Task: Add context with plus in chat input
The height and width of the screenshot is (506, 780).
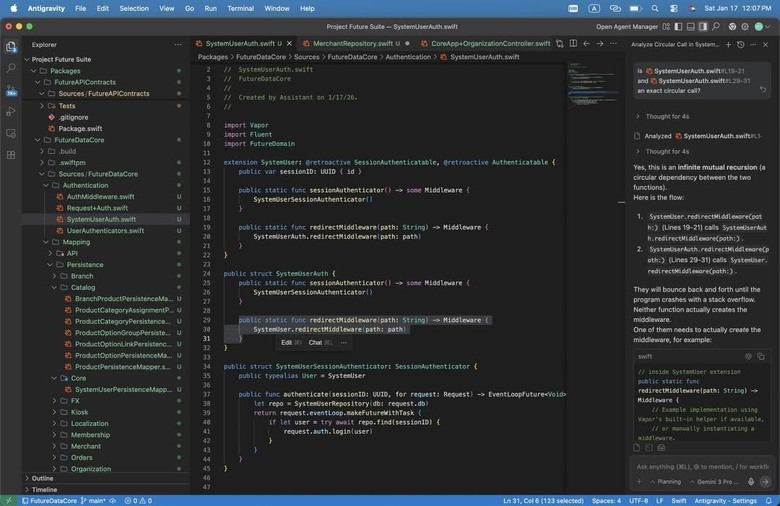Action: [x=639, y=482]
